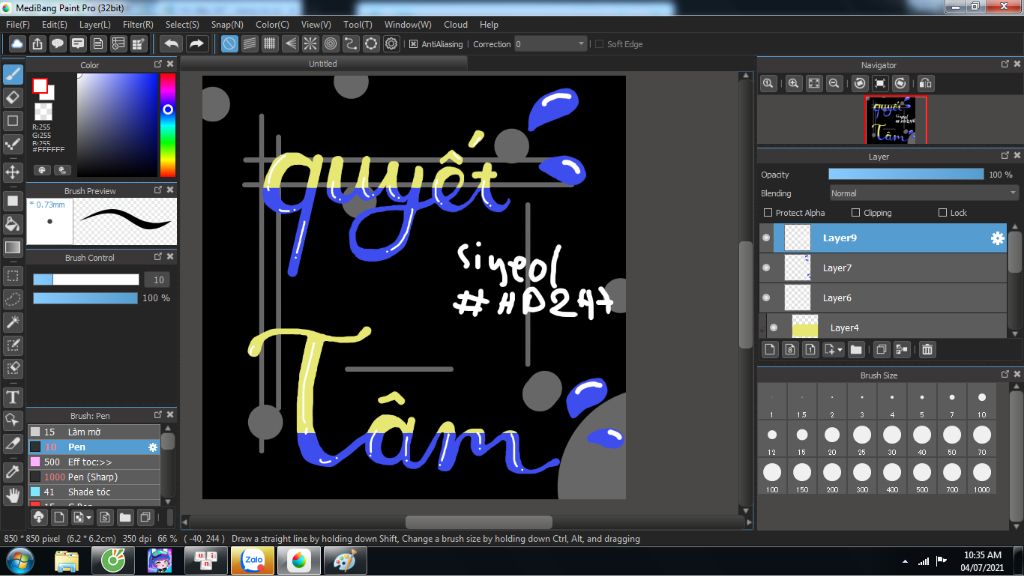Open the Filter menu
1024x583 pixels.
click(138, 24)
